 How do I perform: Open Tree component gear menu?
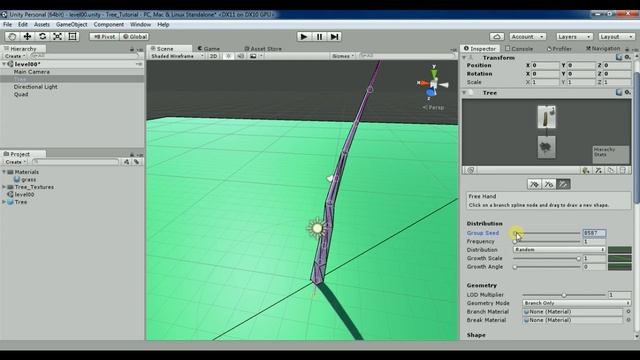click(628, 93)
